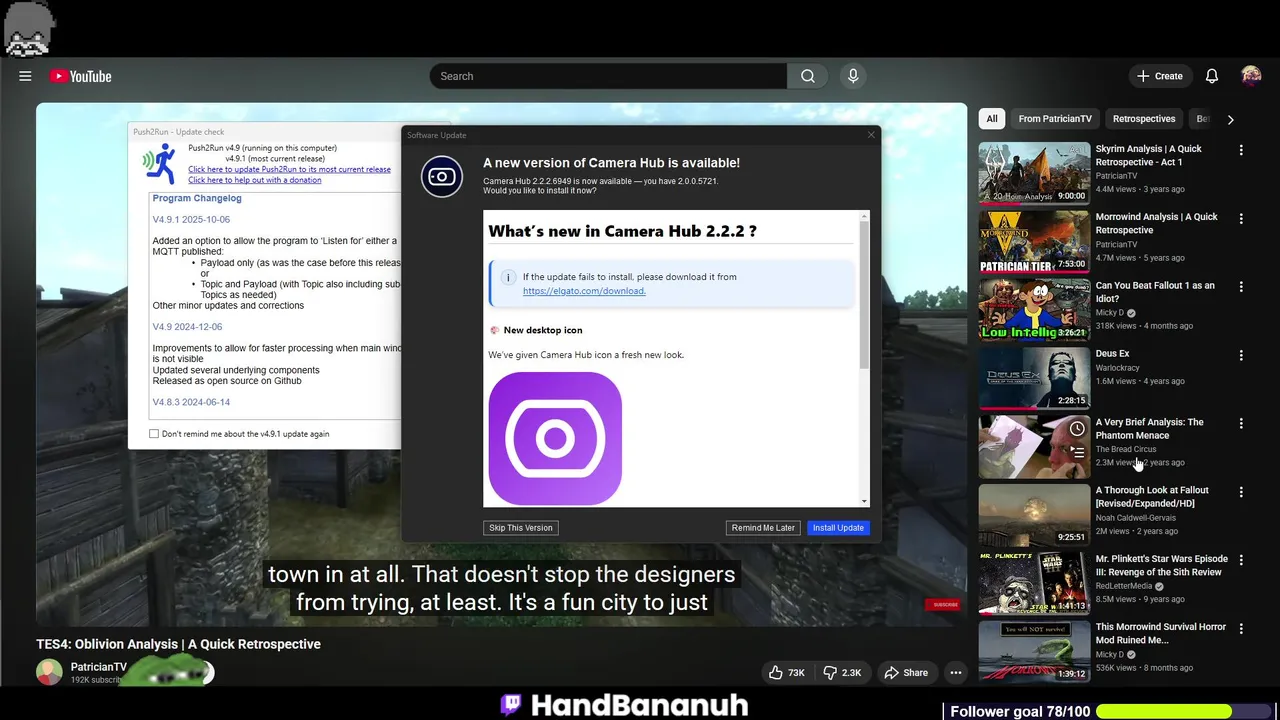1280x720 pixels.
Task: Click the Twitch logo in the overlay
Action: [511, 704]
